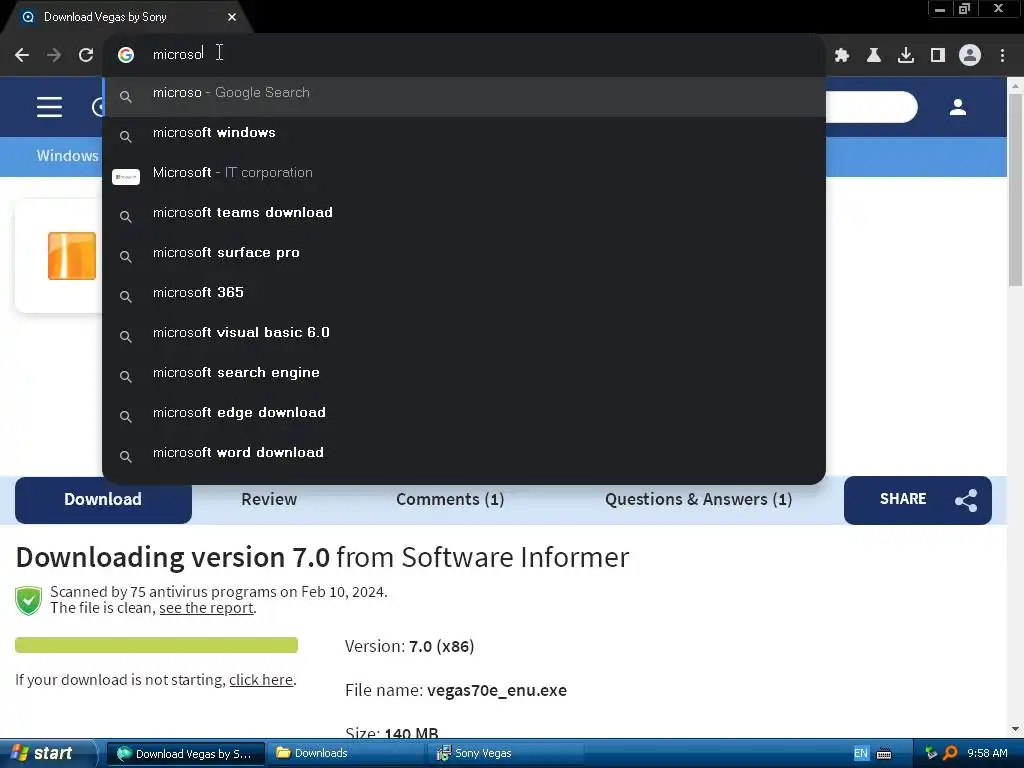Click the page vertical scrollbar thumb
Screen dimensions: 1024x768
pos(1016,189)
